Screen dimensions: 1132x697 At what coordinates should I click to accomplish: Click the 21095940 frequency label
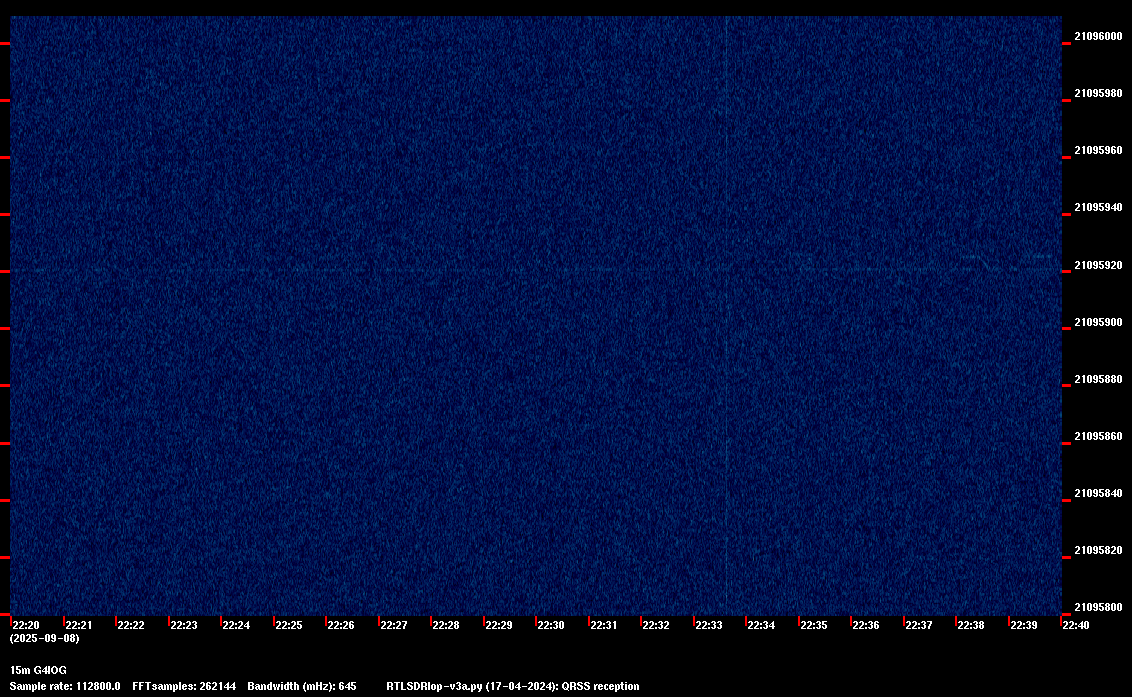click(x=1098, y=207)
